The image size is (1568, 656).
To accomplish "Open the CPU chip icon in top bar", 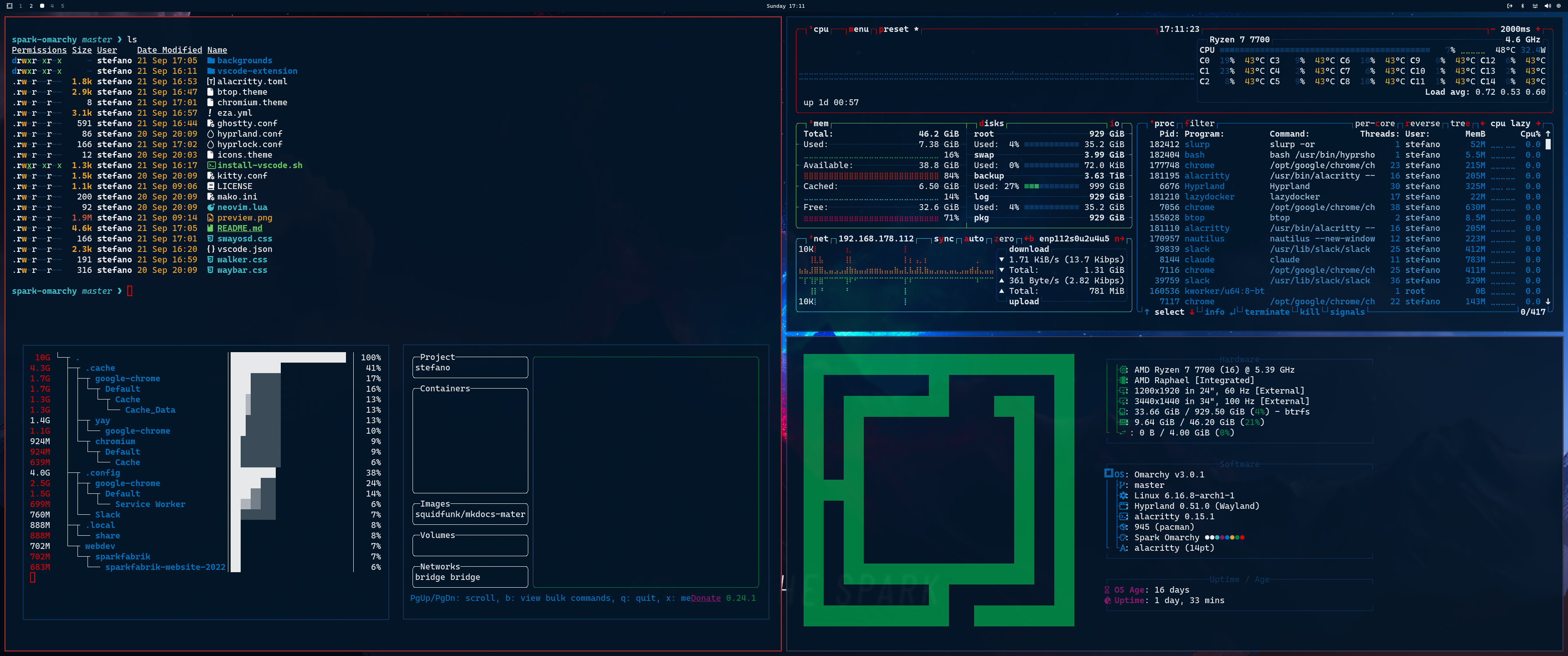I will [1559, 5].
